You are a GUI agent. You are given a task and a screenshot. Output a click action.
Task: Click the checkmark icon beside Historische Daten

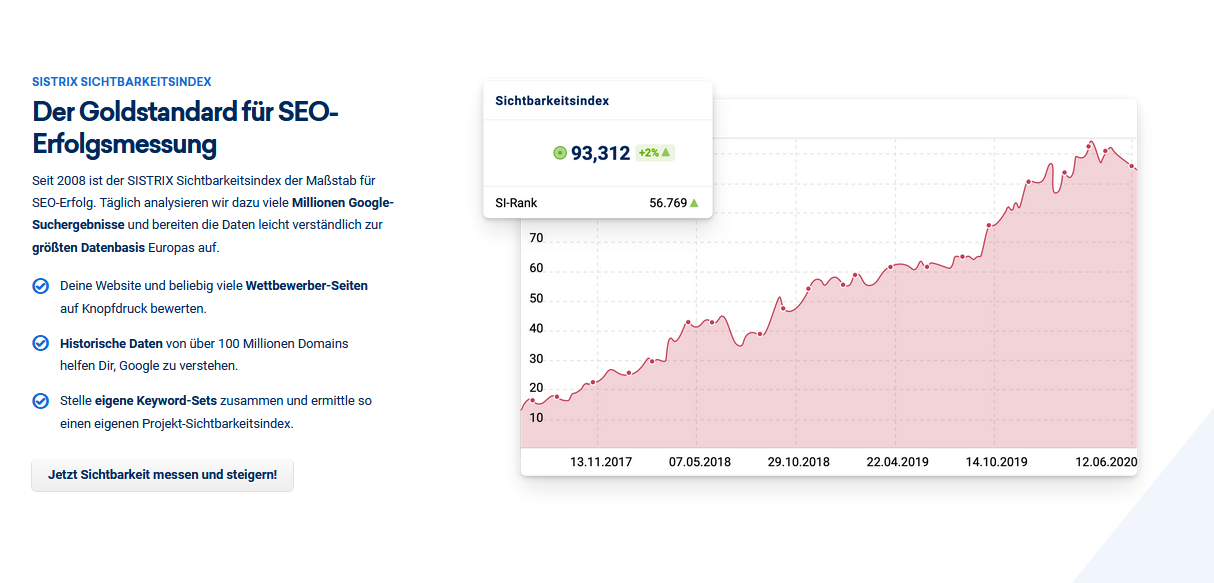click(41, 343)
